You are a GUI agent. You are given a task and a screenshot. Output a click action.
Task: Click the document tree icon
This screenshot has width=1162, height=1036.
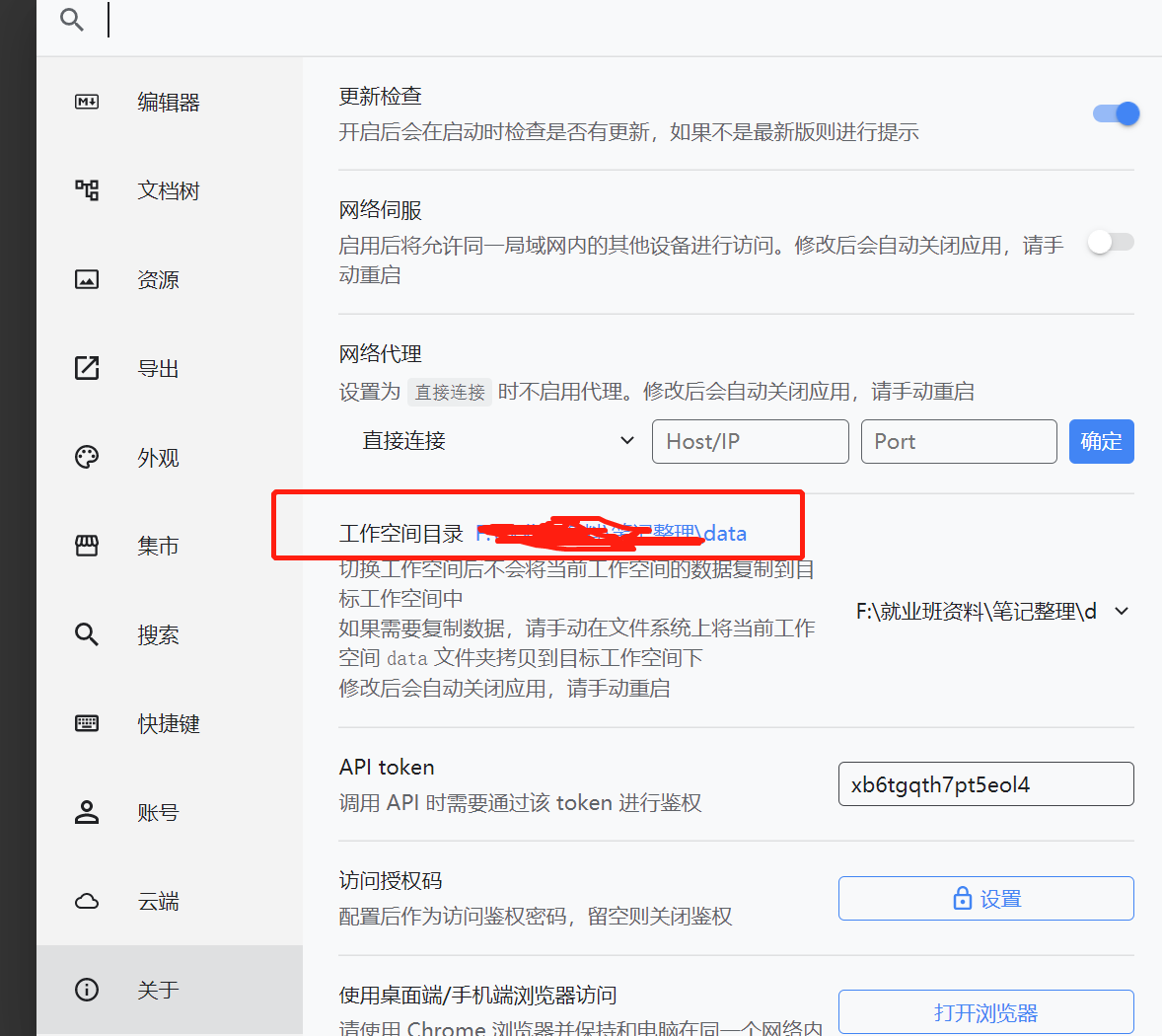coord(87,190)
